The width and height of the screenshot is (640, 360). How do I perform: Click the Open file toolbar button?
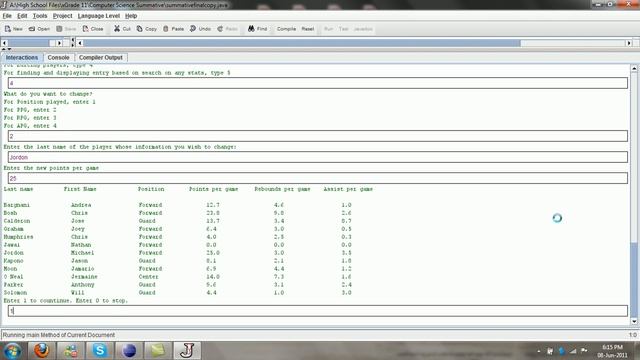(x=39, y=29)
